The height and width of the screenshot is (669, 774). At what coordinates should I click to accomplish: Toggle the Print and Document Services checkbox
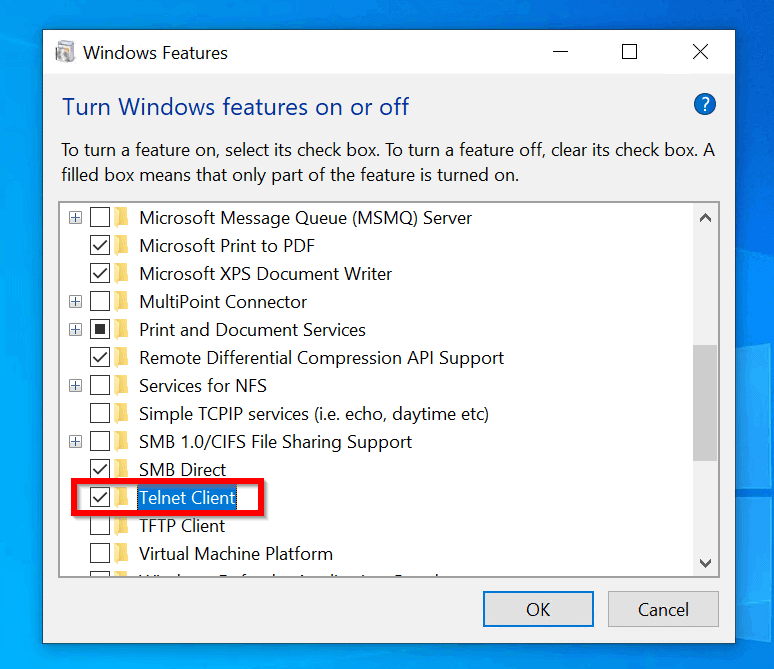(x=100, y=329)
